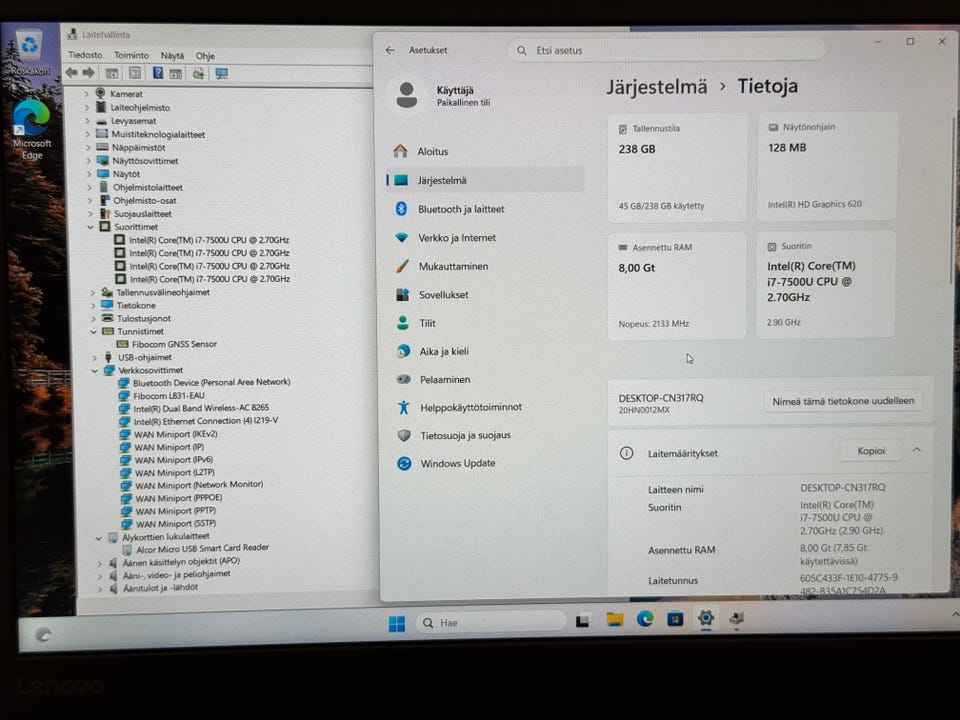Expand the Näyttösovittimet node
This screenshot has width=960, height=720.
[x=89, y=161]
